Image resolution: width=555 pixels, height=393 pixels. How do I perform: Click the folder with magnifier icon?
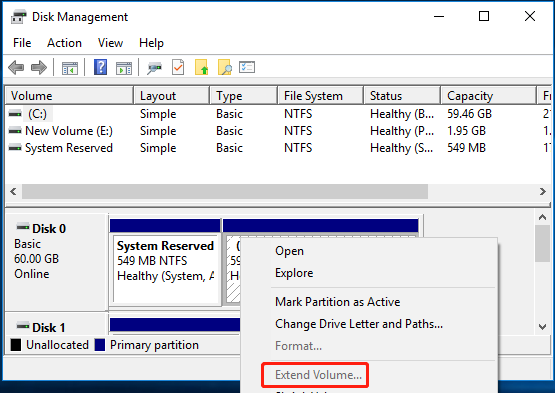pyautogui.click(x=225, y=67)
